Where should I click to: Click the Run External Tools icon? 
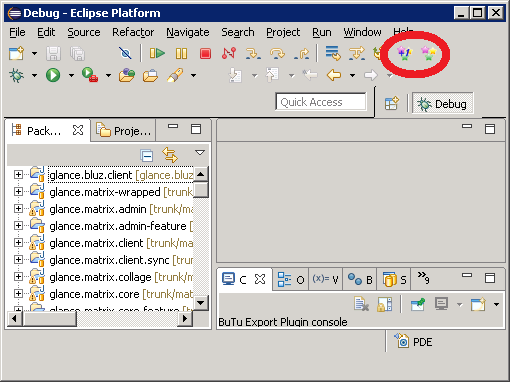[x=90, y=75]
